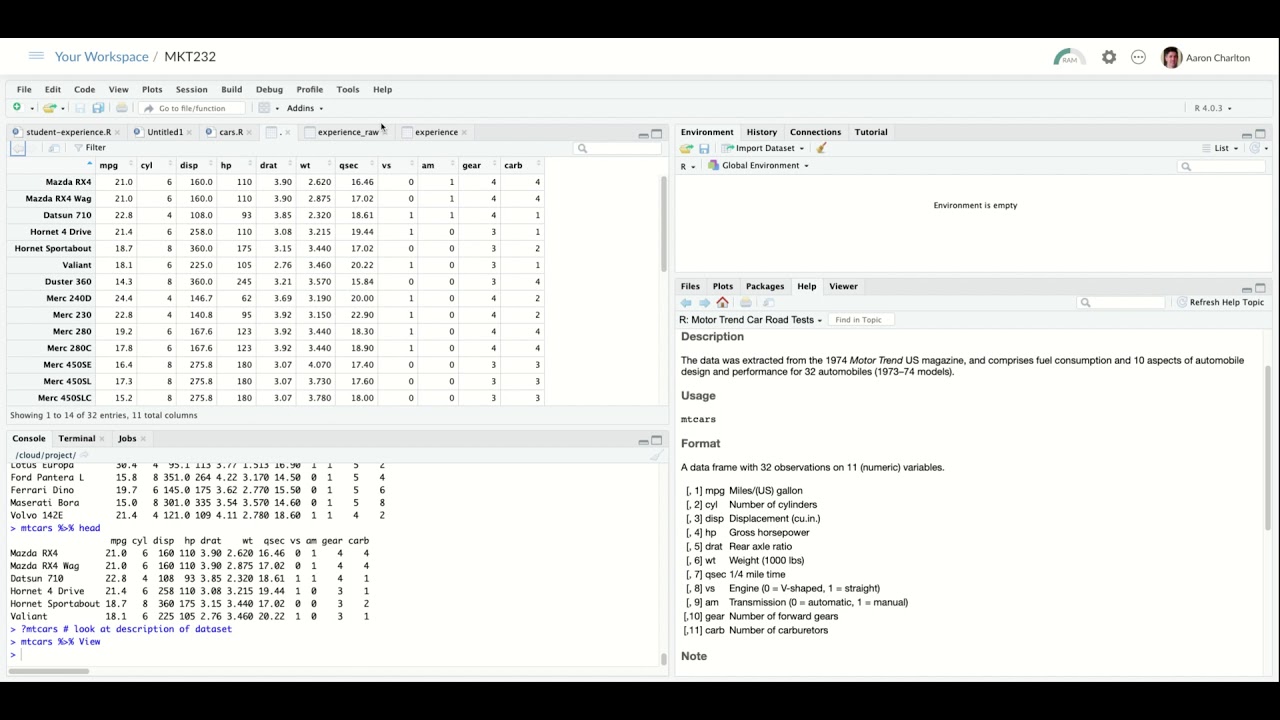1280x720 pixels.
Task: Click the console working directory arrow icon
Action: click(84, 455)
